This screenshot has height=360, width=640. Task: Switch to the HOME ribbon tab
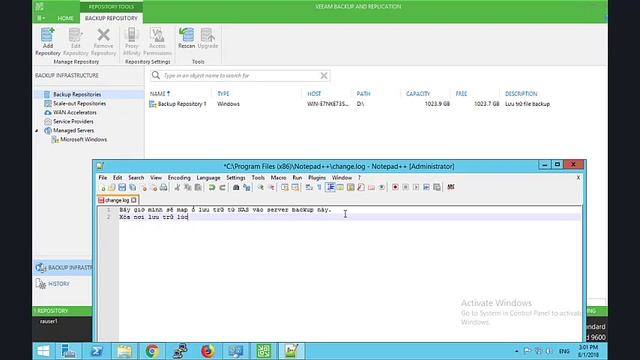pyautogui.click(x=65, y=18)
